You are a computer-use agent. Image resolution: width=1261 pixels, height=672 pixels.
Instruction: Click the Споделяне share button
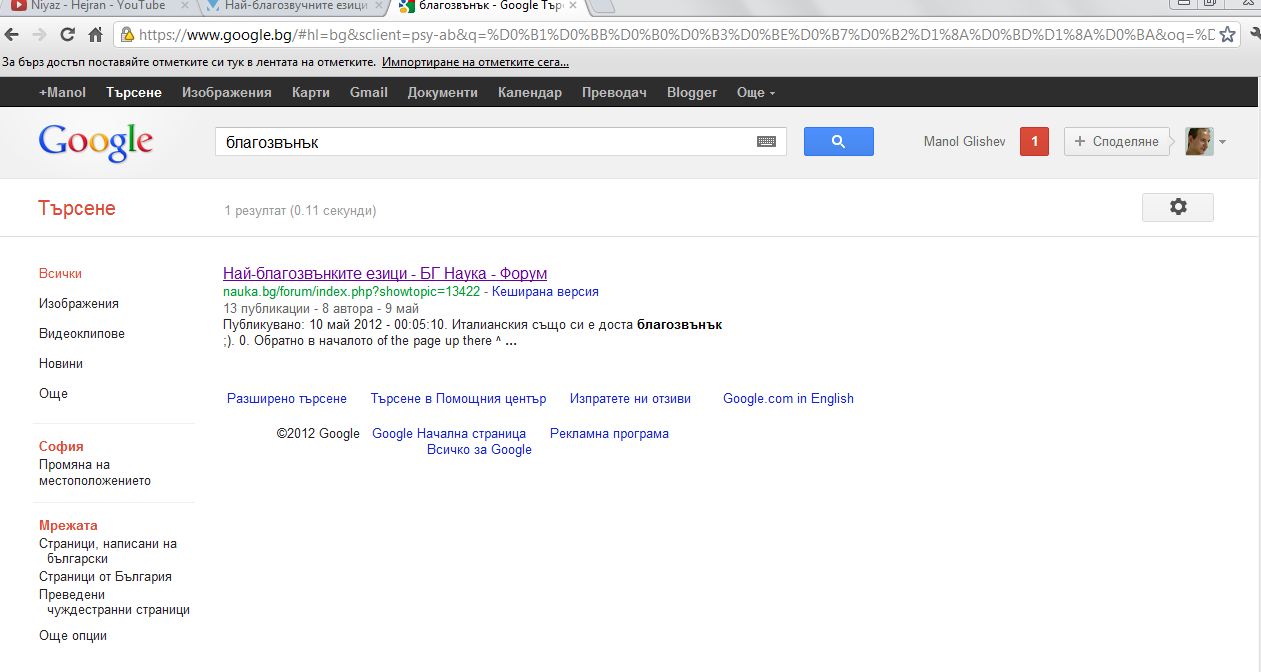1116,142
